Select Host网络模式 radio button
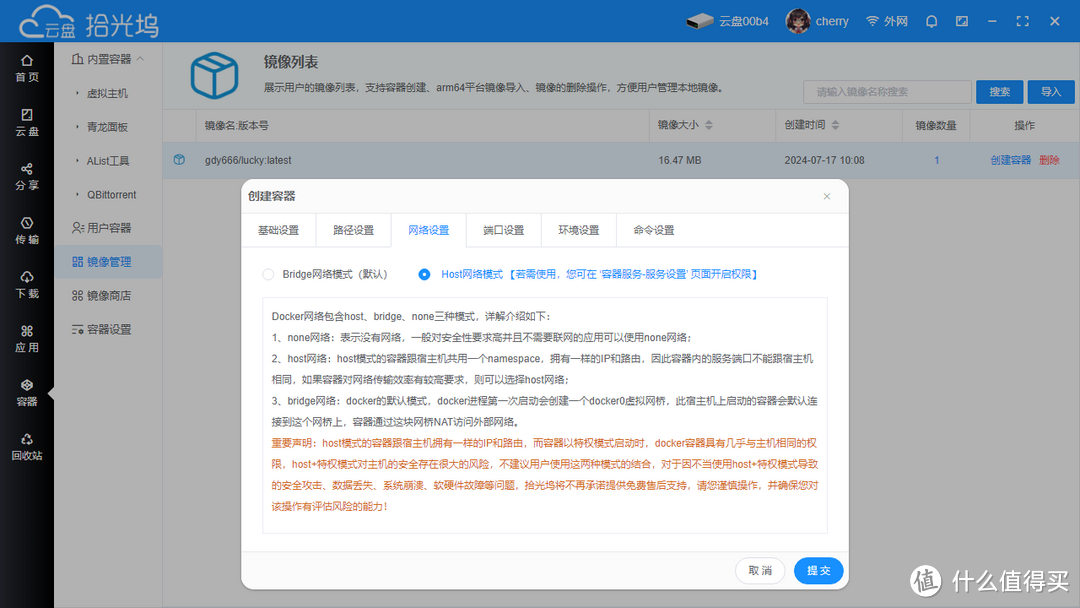This screenshot has height=608, width=1080. coord(424,273)
